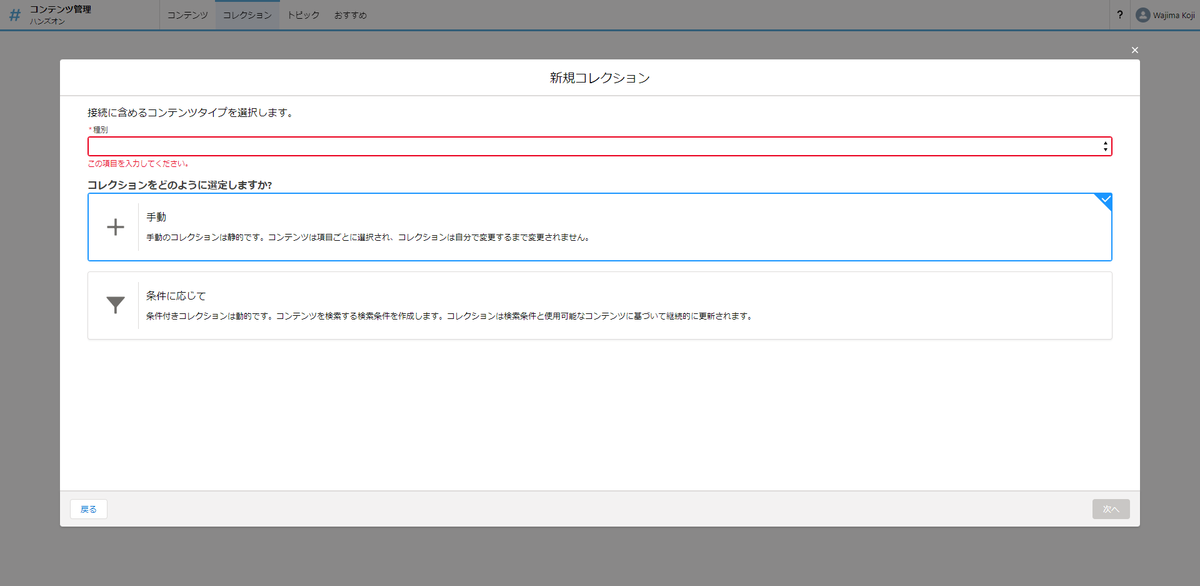Select the 条件に応じて collection option
This screenshot has width=1200, height=586.
tap(600, 305)
